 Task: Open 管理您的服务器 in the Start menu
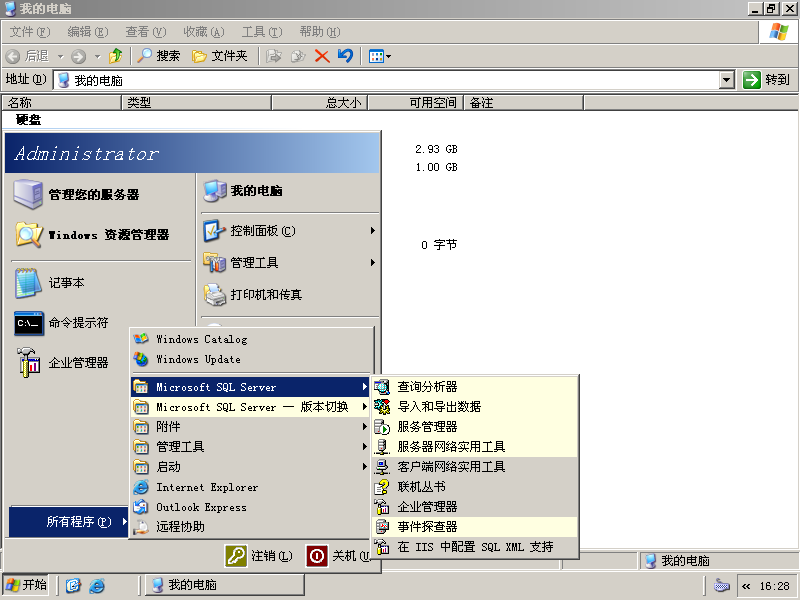tap(101, 194)
